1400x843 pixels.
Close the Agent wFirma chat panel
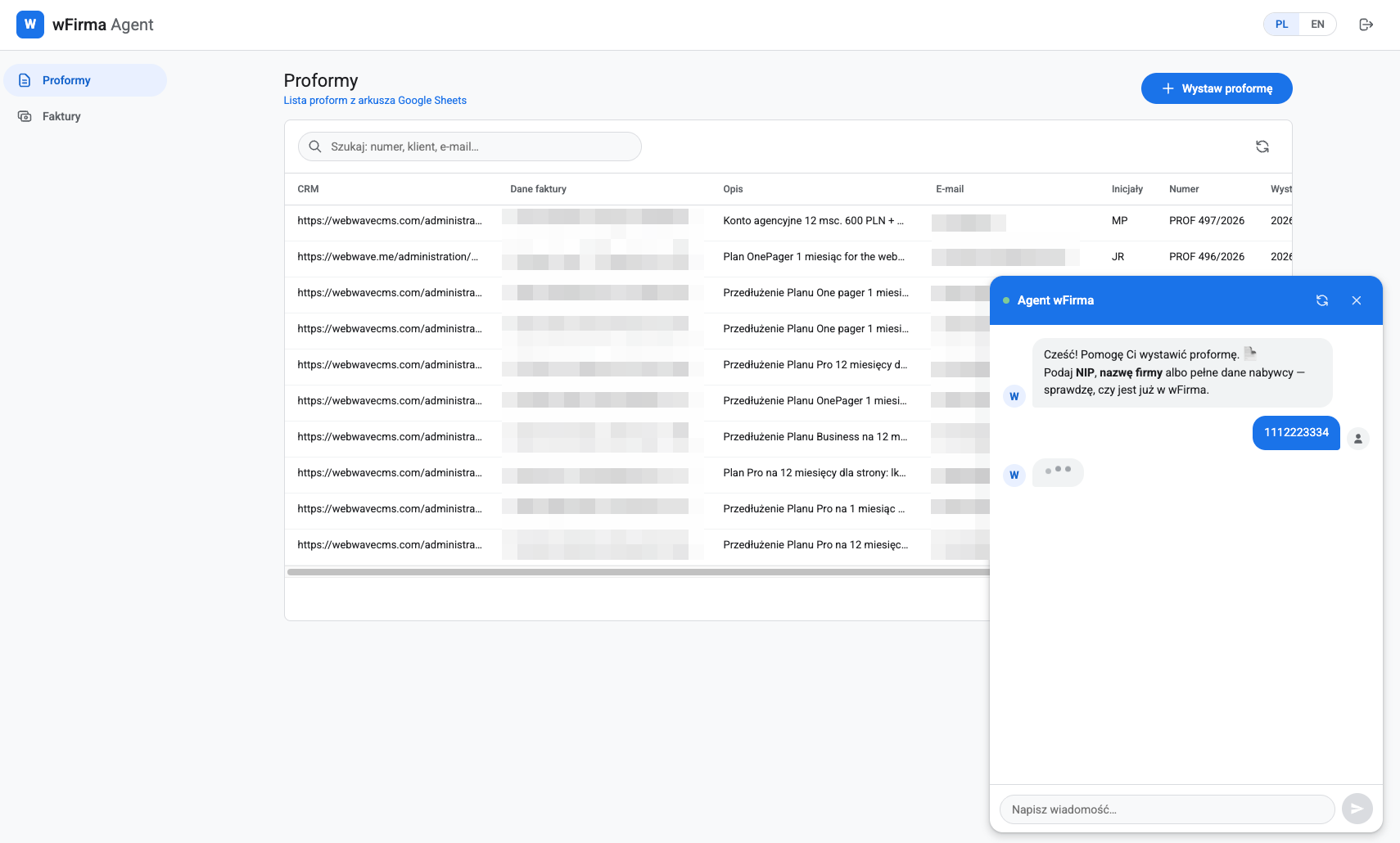pos(1357,300)
